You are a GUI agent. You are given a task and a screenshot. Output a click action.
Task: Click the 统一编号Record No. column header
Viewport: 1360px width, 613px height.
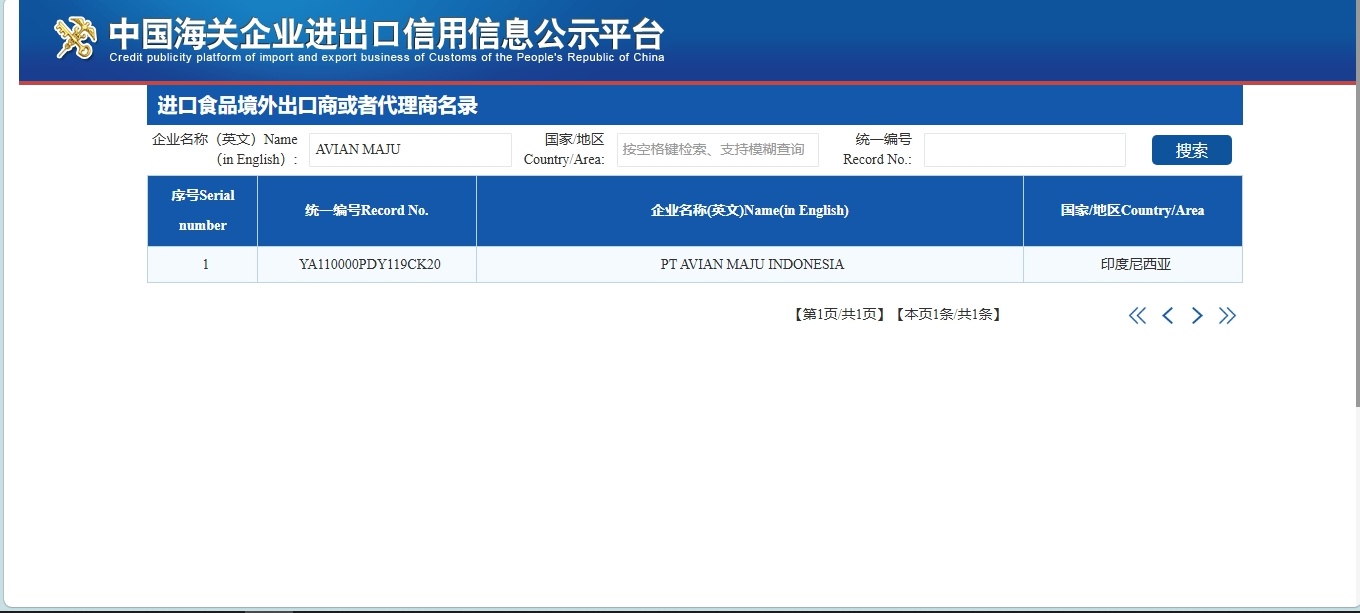(x=367, y=211)
